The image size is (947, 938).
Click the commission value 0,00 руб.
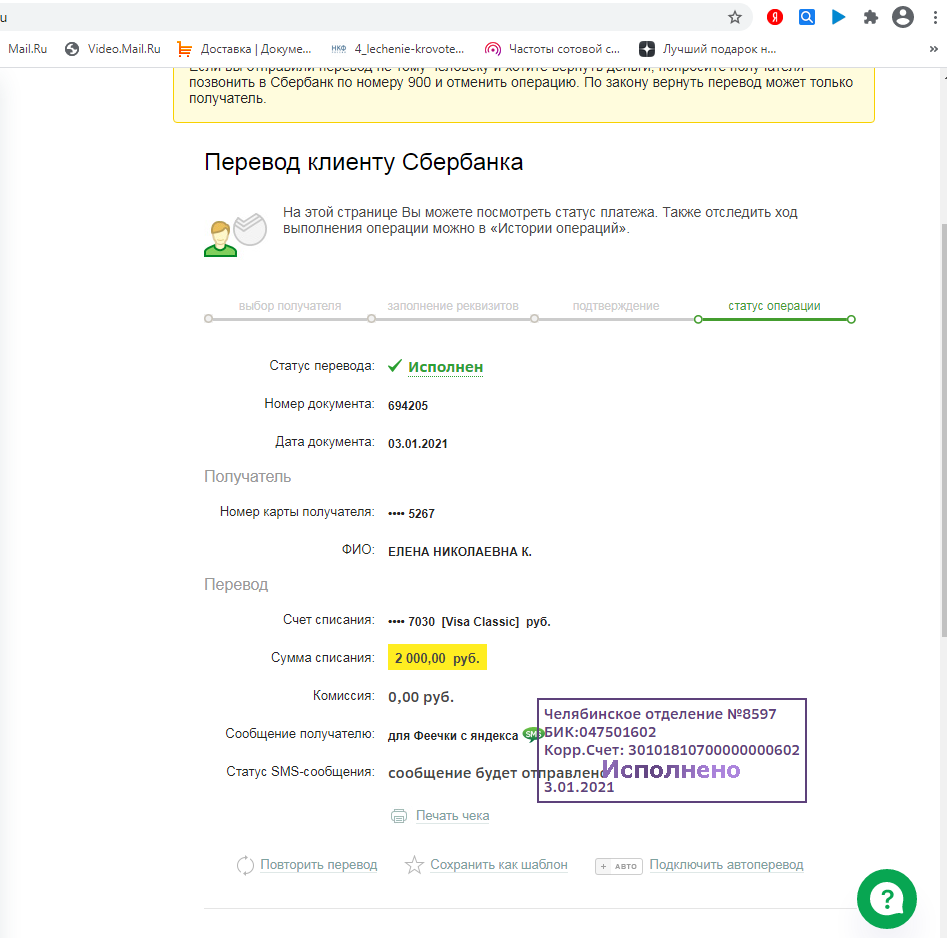coord(420,697)
